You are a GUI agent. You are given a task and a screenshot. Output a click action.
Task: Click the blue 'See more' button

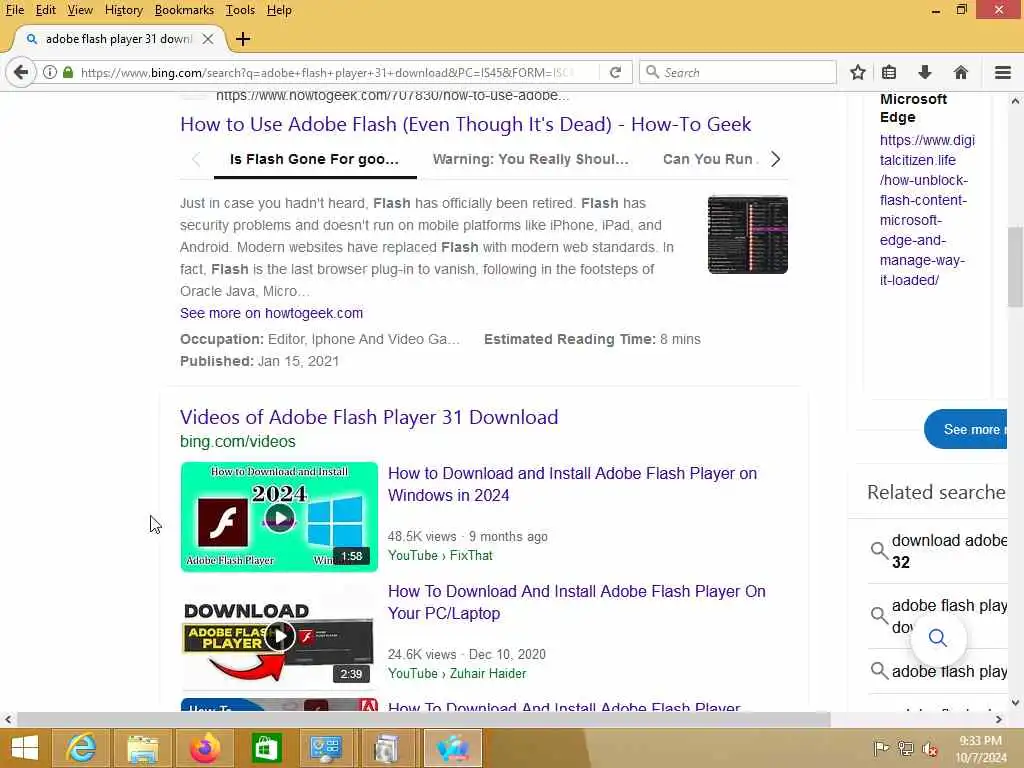pyautogui.click(x=966, y=429)
